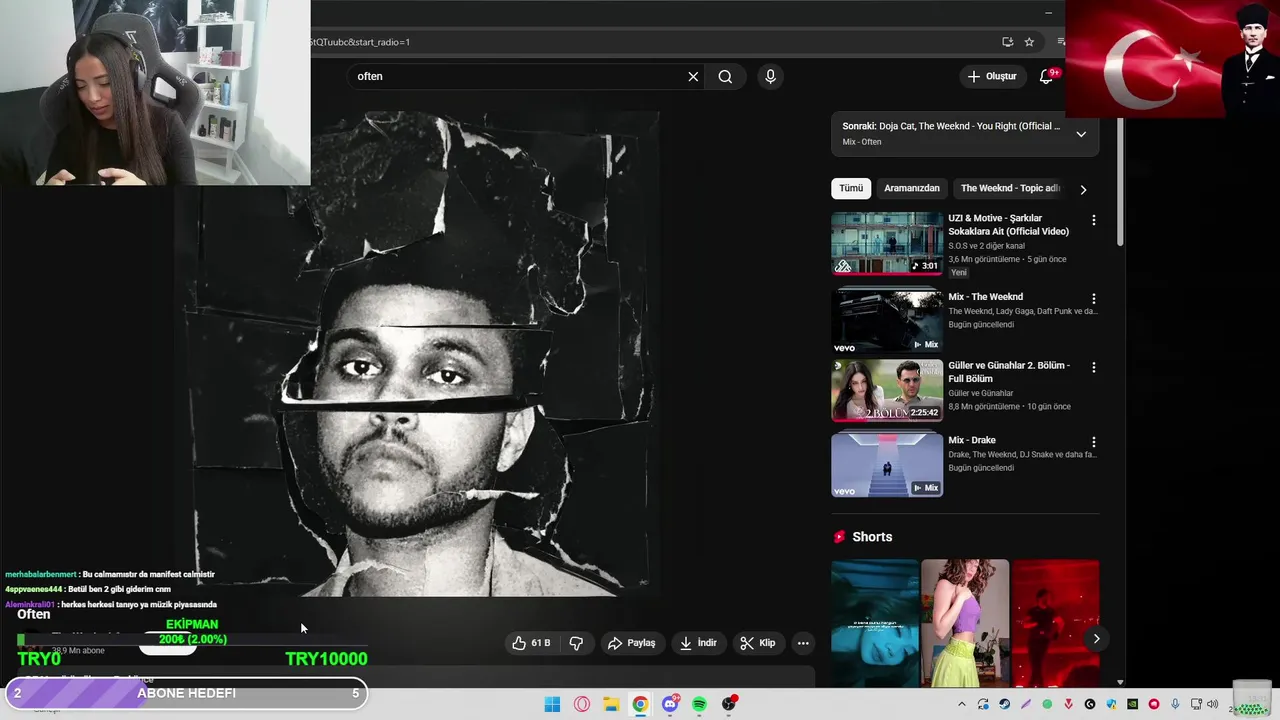The height and width of the screenshot is (720, 1280).
Task: Click the black round tray icon with white symbol
Action: (1090, 704)
